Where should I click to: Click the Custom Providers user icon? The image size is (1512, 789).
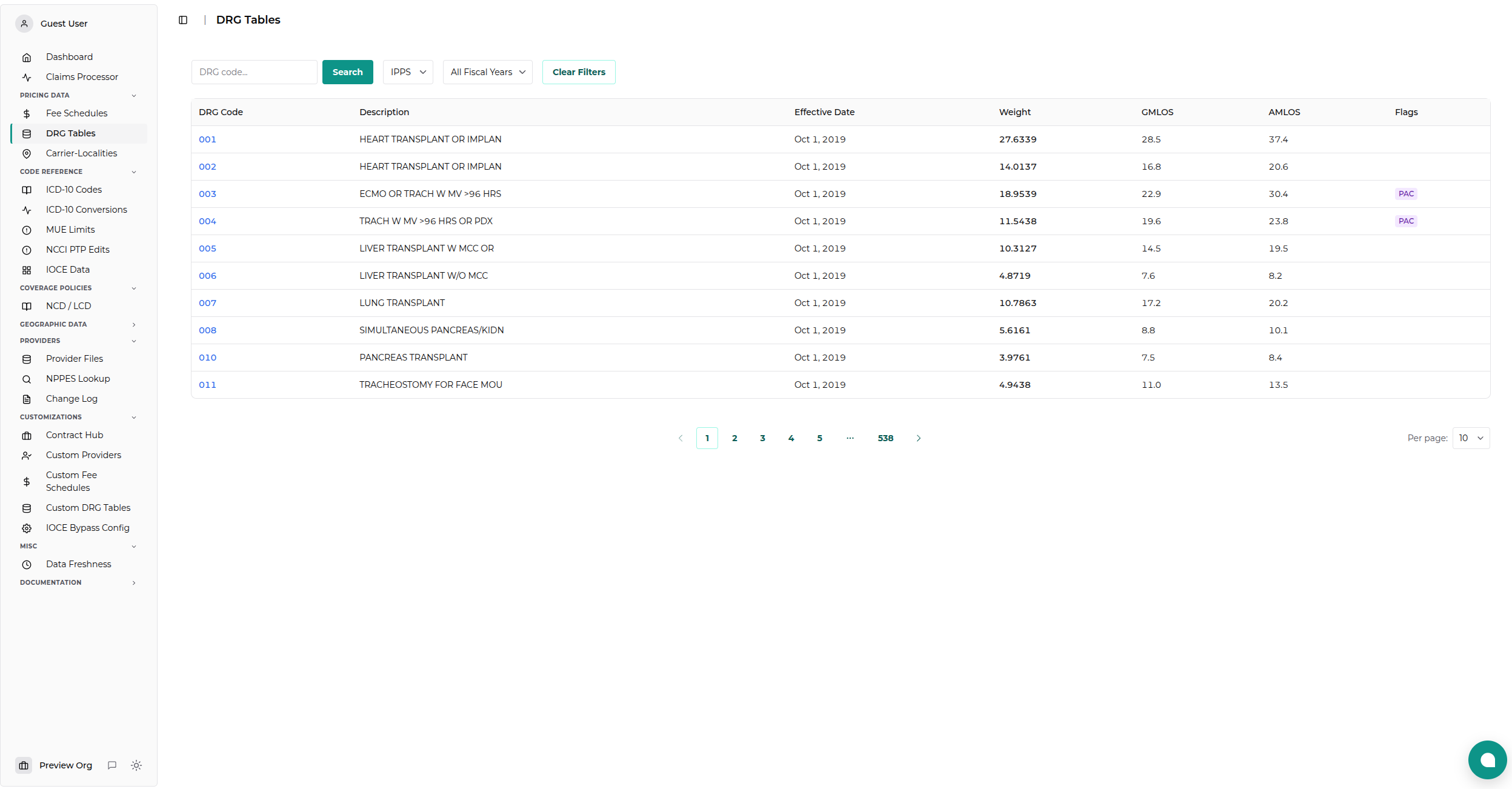click(27, 456)
